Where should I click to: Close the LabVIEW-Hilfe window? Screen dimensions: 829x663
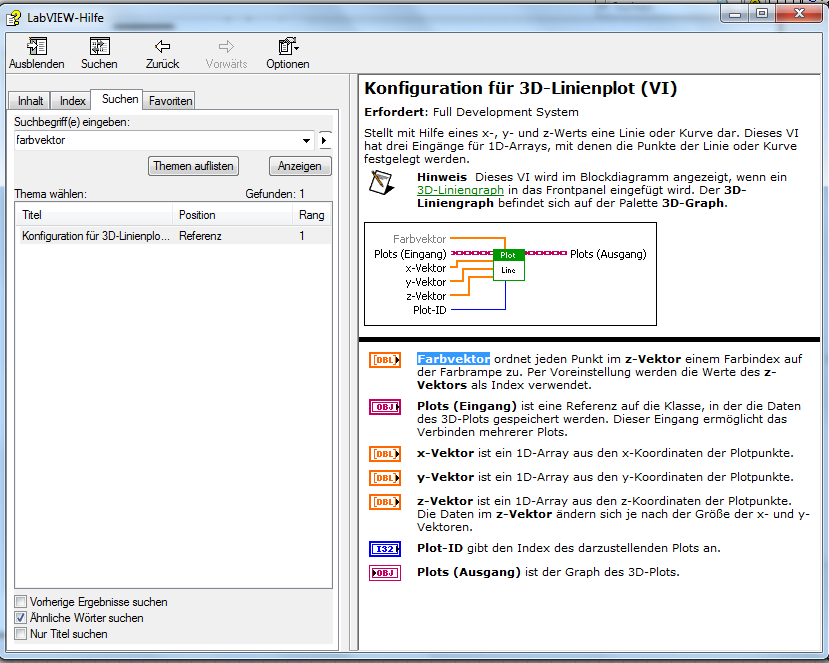coord(799,13)
